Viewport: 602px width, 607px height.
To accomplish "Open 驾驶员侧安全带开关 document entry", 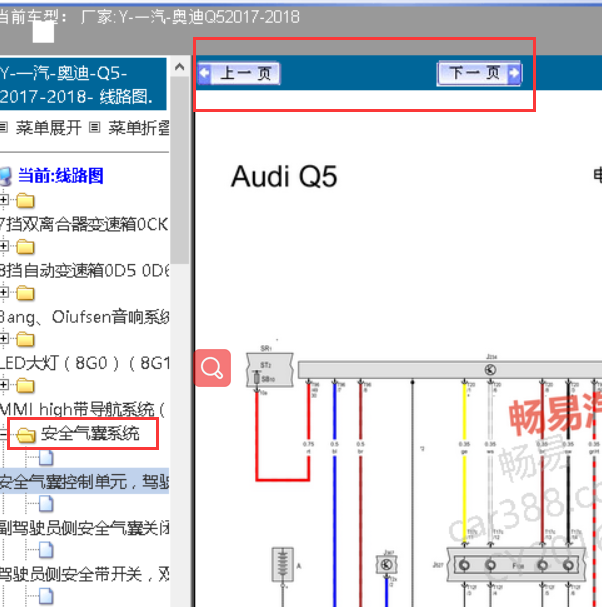I will coord(84,574).
